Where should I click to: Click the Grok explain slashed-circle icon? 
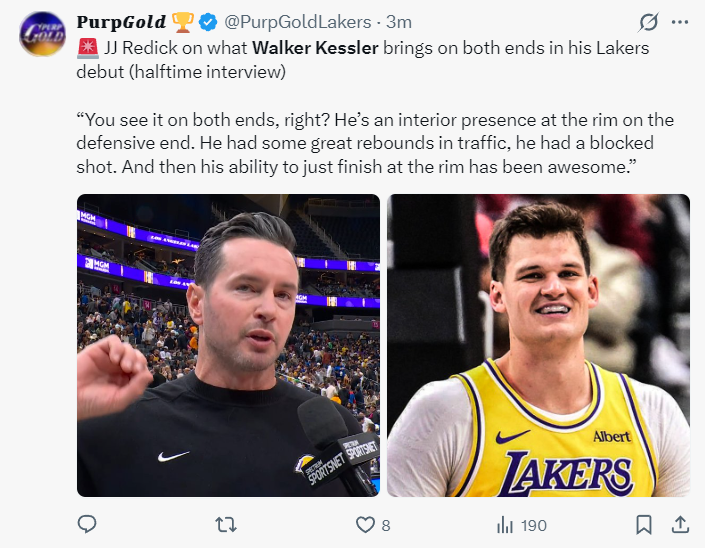click(648, 22)
